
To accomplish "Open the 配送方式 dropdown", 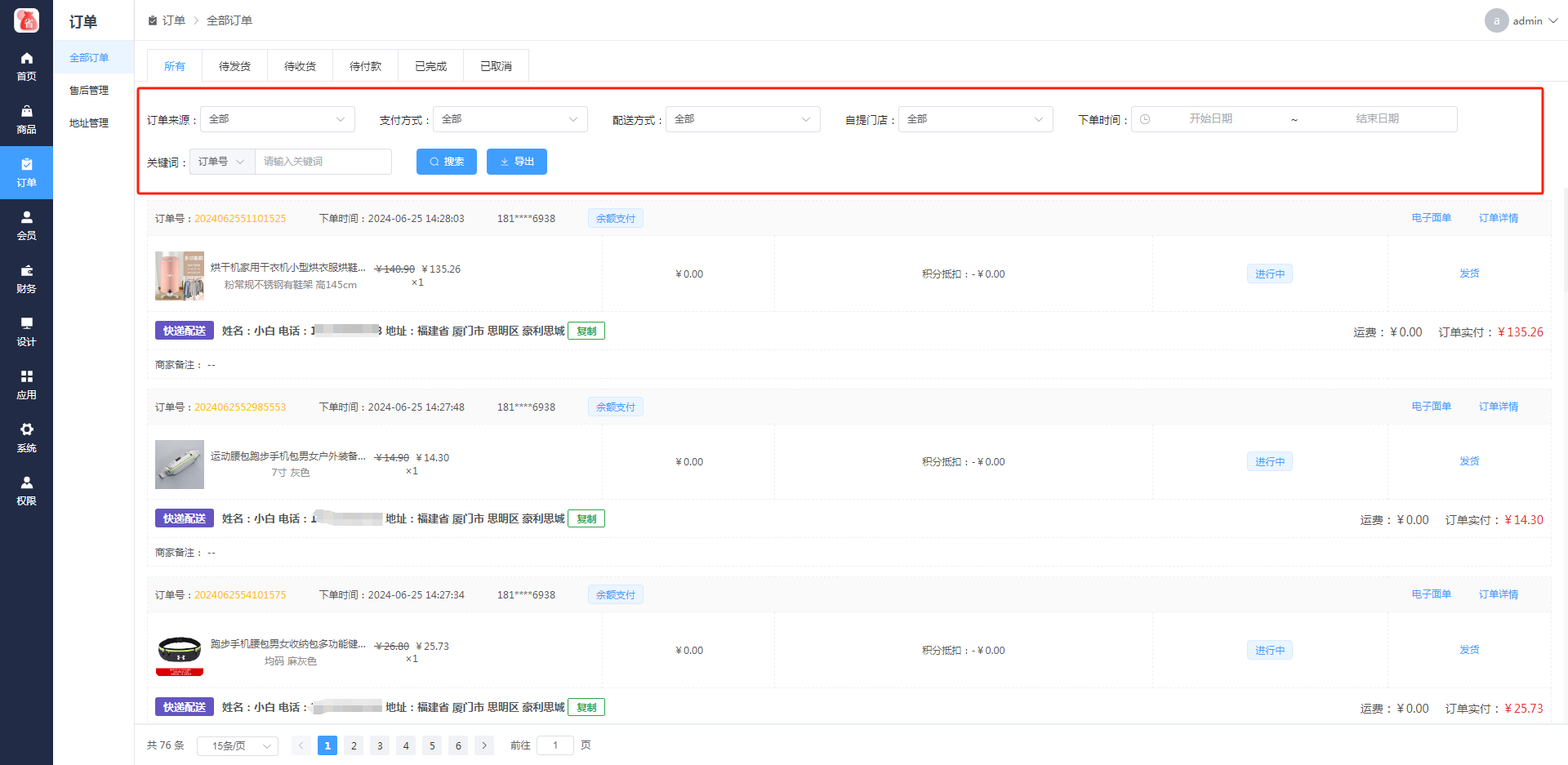I will [742, 119].
